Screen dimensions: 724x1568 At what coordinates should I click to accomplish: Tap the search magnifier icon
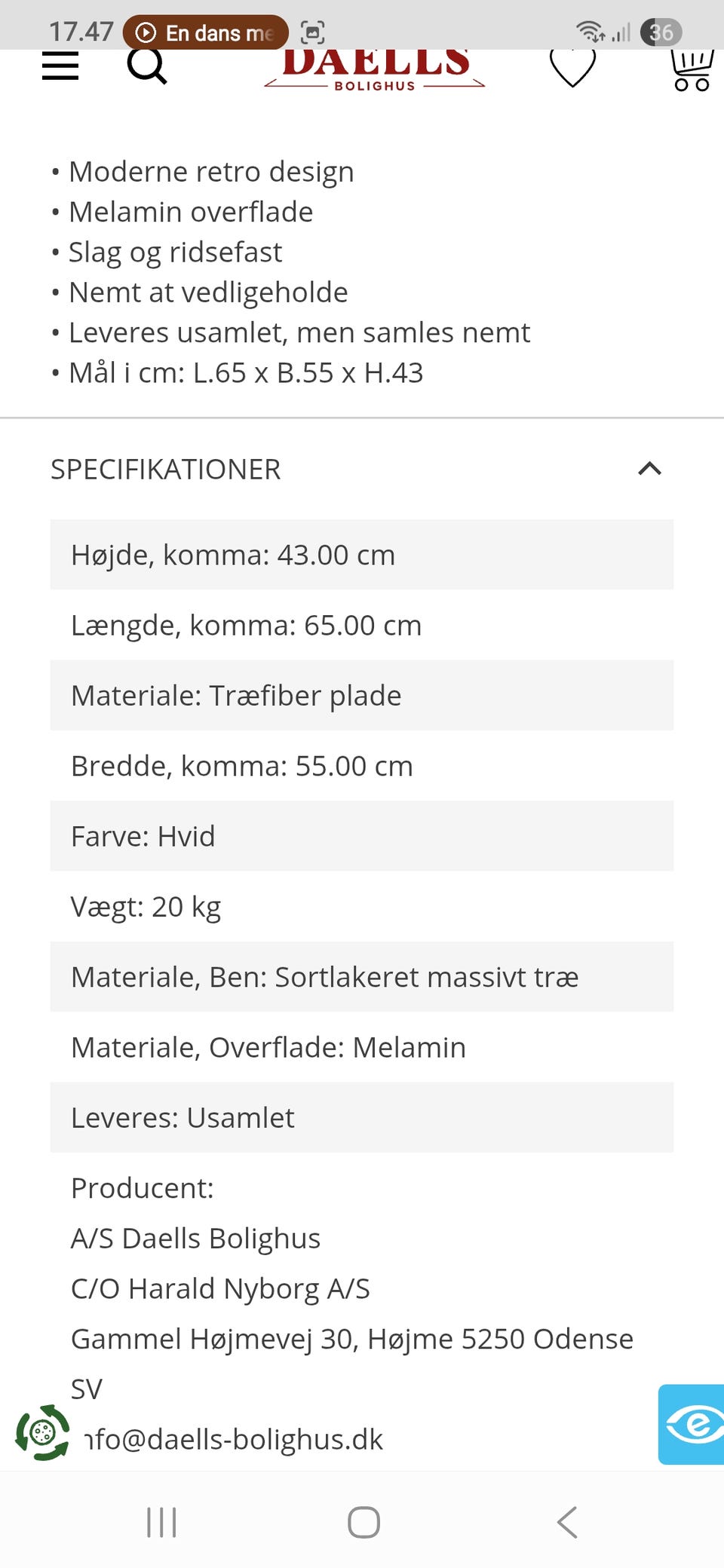146,66
